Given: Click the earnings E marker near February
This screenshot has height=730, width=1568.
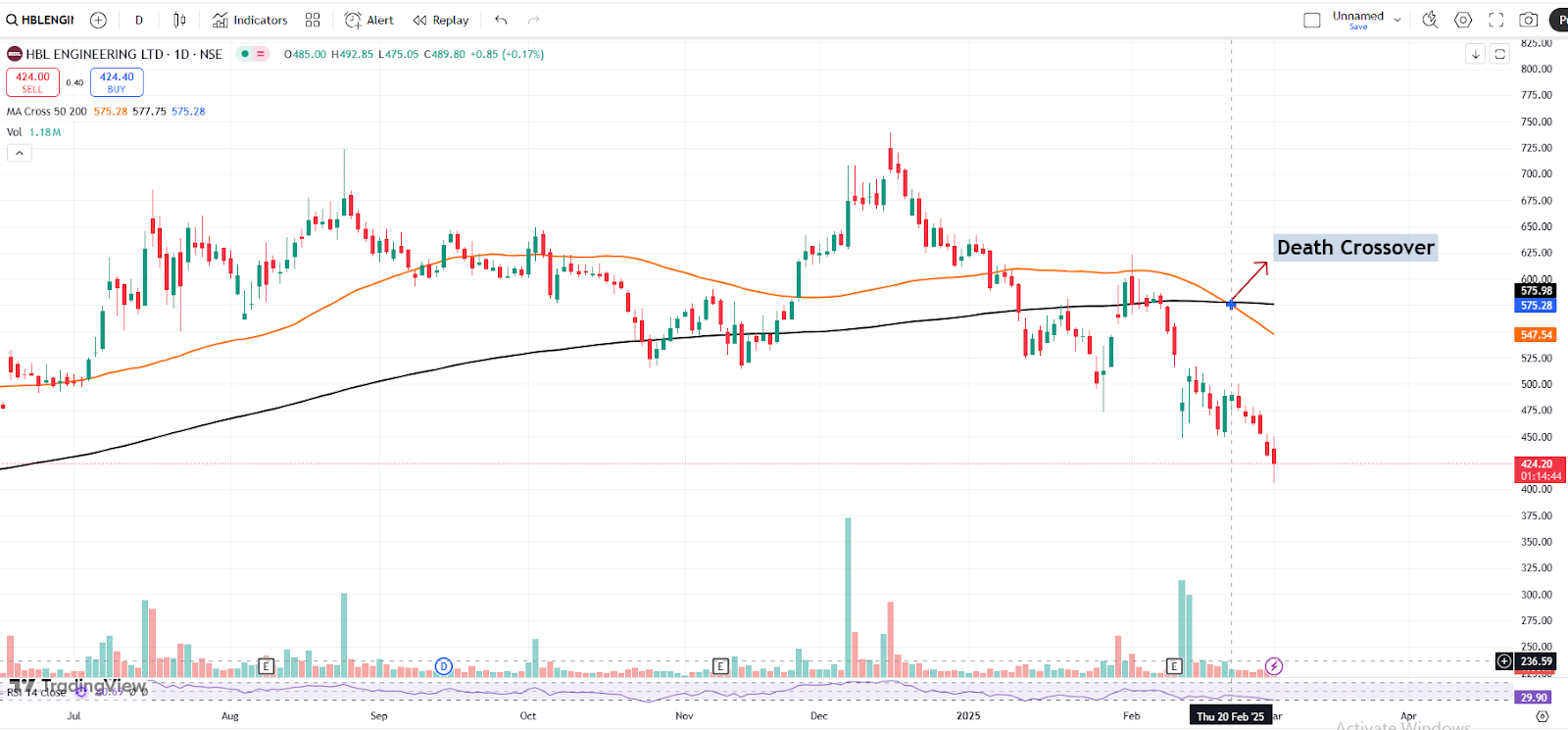Looking at the screenshot, I should 1174,666.
